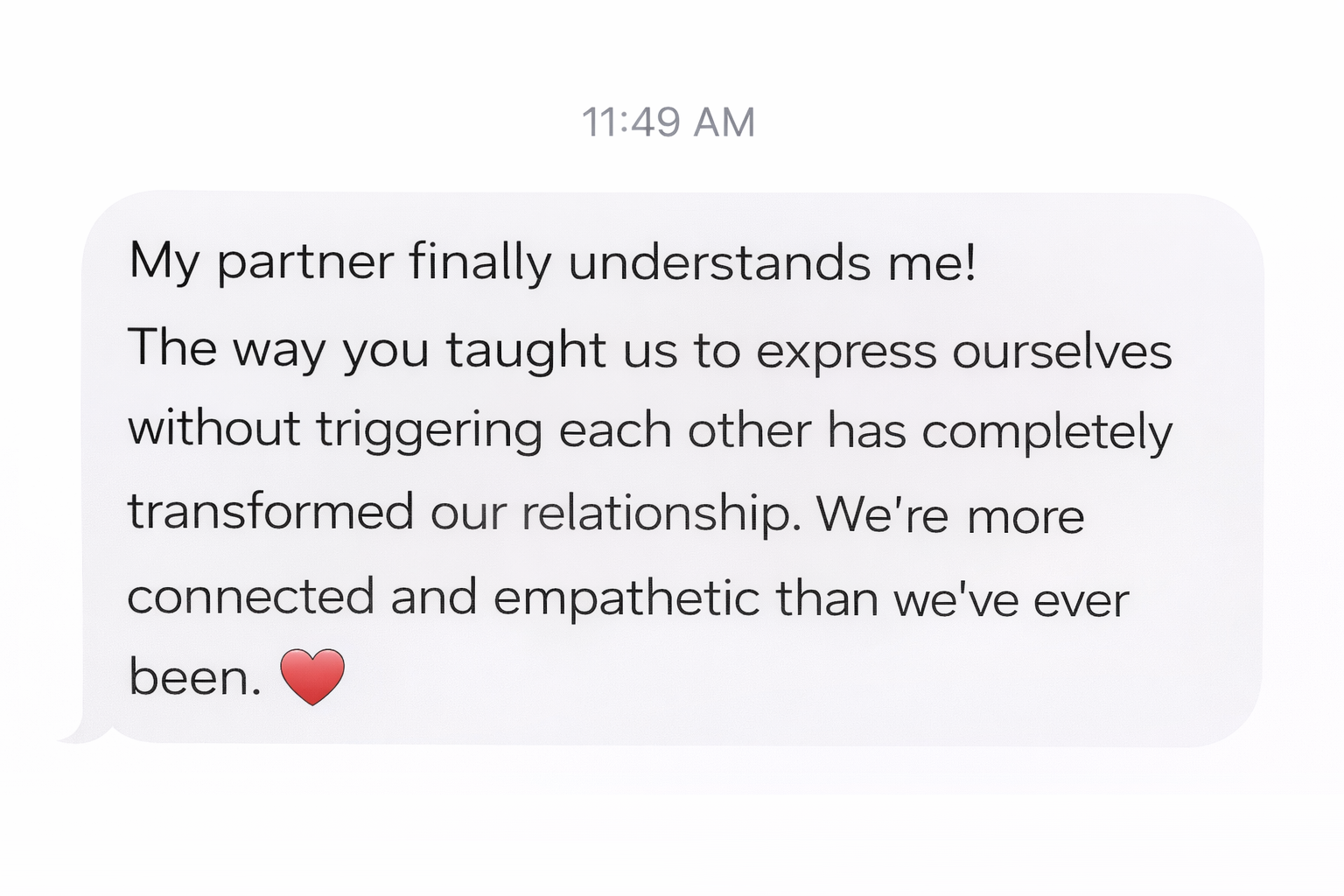1344x896 pixels.
Task: Click the word "My" starting the message
Action: coord(164,262)
